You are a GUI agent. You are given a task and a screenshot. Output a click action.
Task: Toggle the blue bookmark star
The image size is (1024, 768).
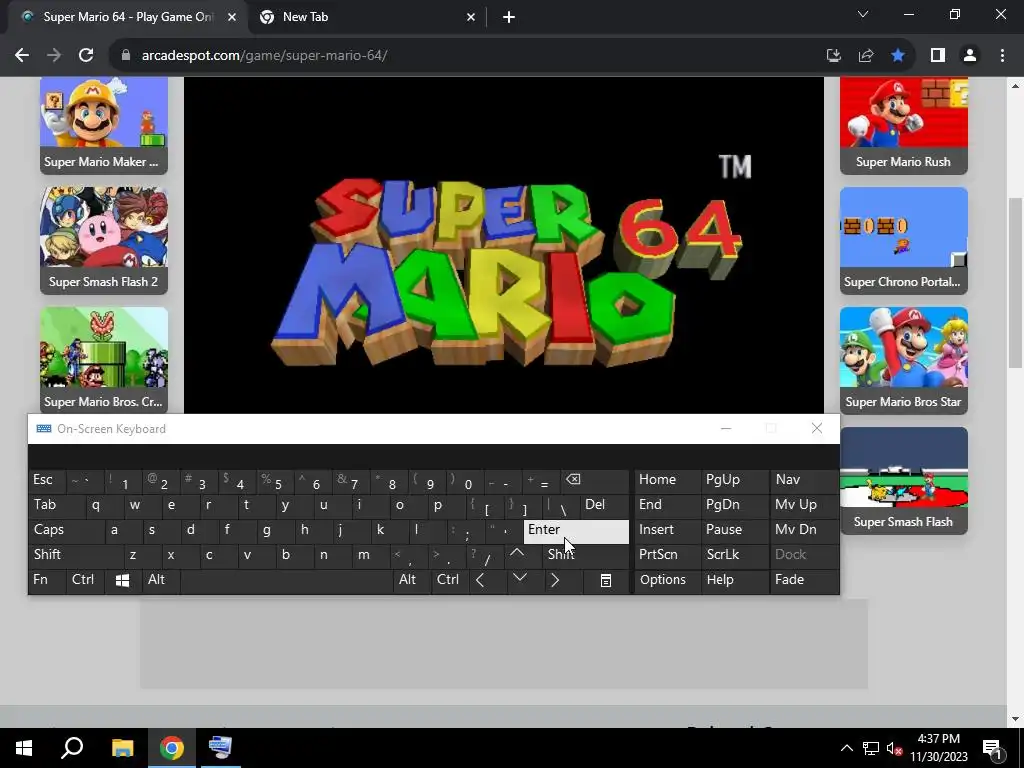point(898,56)
